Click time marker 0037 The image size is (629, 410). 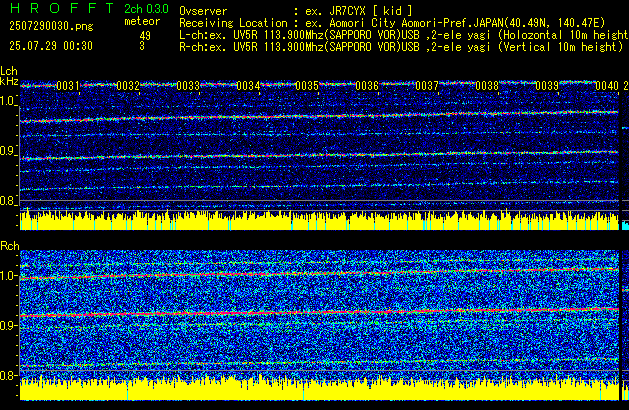[x=427, y=86]
